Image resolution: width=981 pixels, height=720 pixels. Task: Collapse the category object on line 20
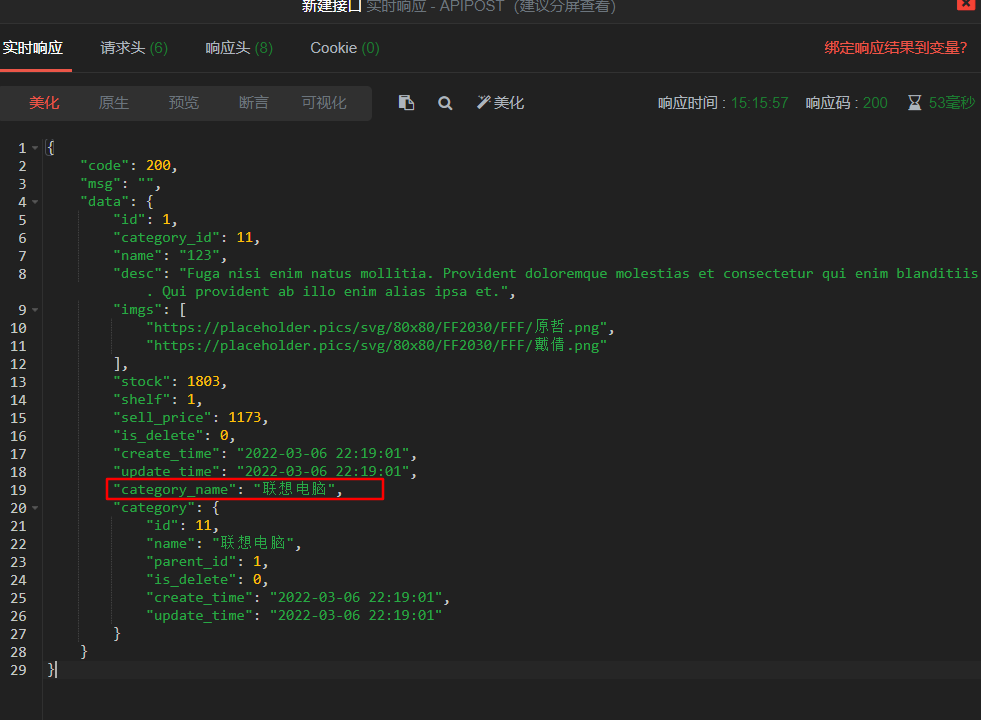click(33, 507)
